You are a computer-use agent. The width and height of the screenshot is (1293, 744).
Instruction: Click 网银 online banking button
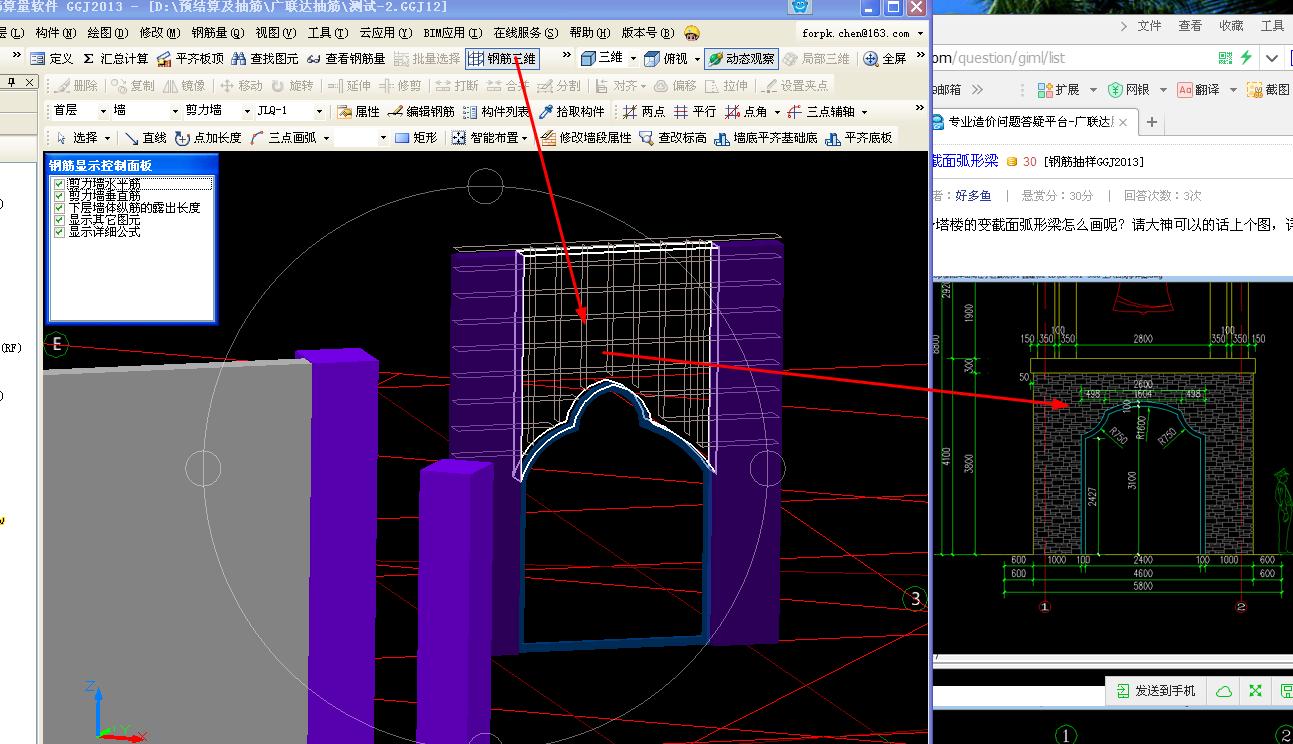point(1128,90)
